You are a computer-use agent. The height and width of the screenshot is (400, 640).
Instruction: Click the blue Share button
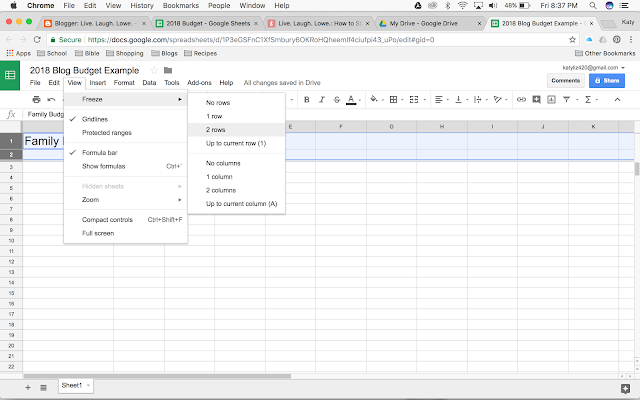607,80
